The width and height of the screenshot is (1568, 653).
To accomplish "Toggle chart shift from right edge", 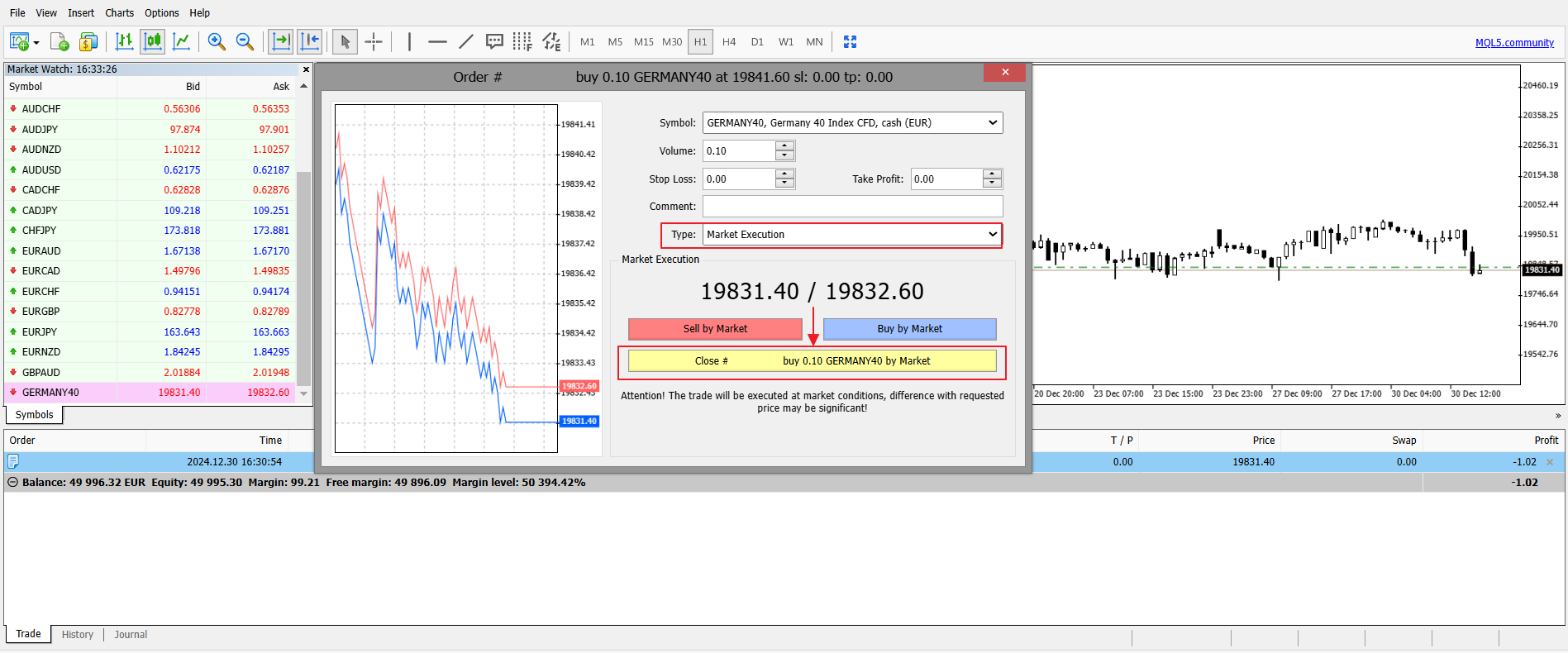I will [x=310, y=41].
